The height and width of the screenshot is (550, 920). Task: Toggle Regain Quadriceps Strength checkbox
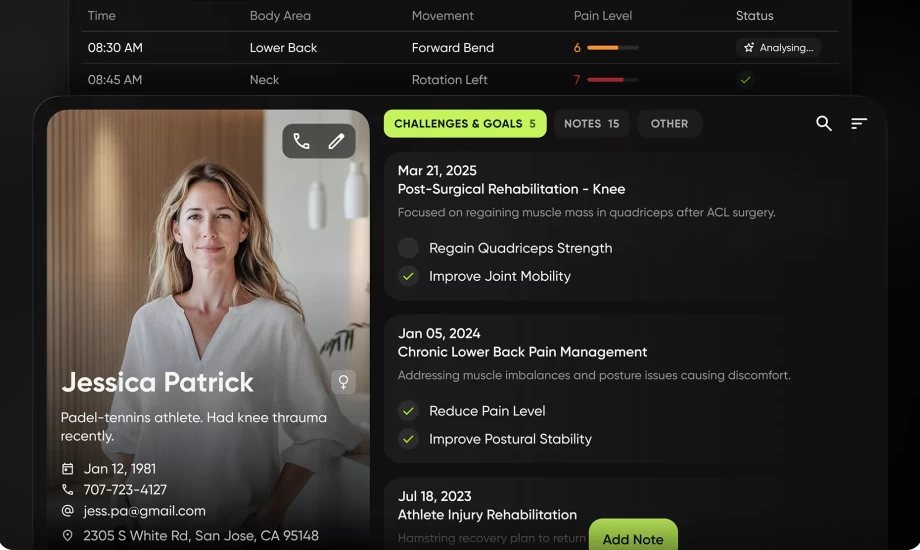408,248
